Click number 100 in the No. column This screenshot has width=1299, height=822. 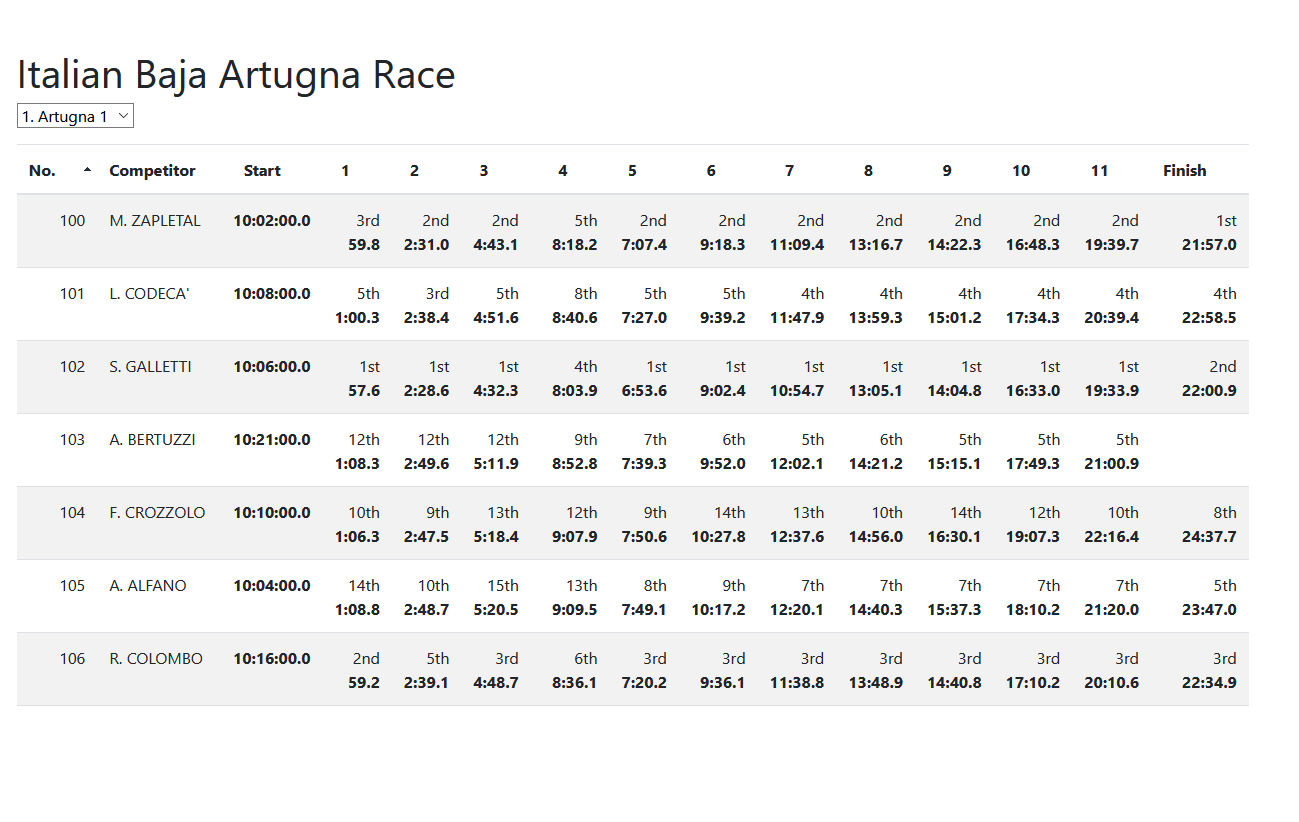click(72, 220)
